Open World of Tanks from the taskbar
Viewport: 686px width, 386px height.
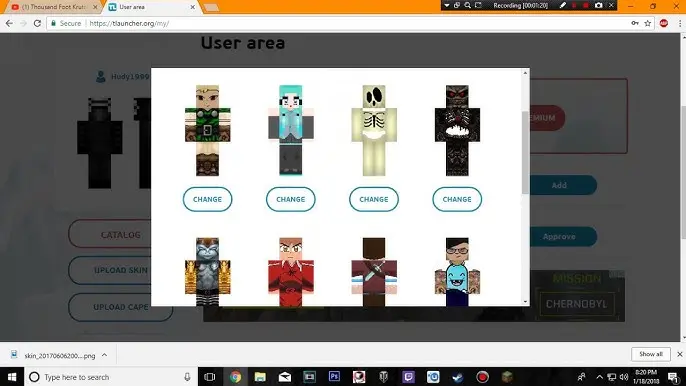click(384, 377)
